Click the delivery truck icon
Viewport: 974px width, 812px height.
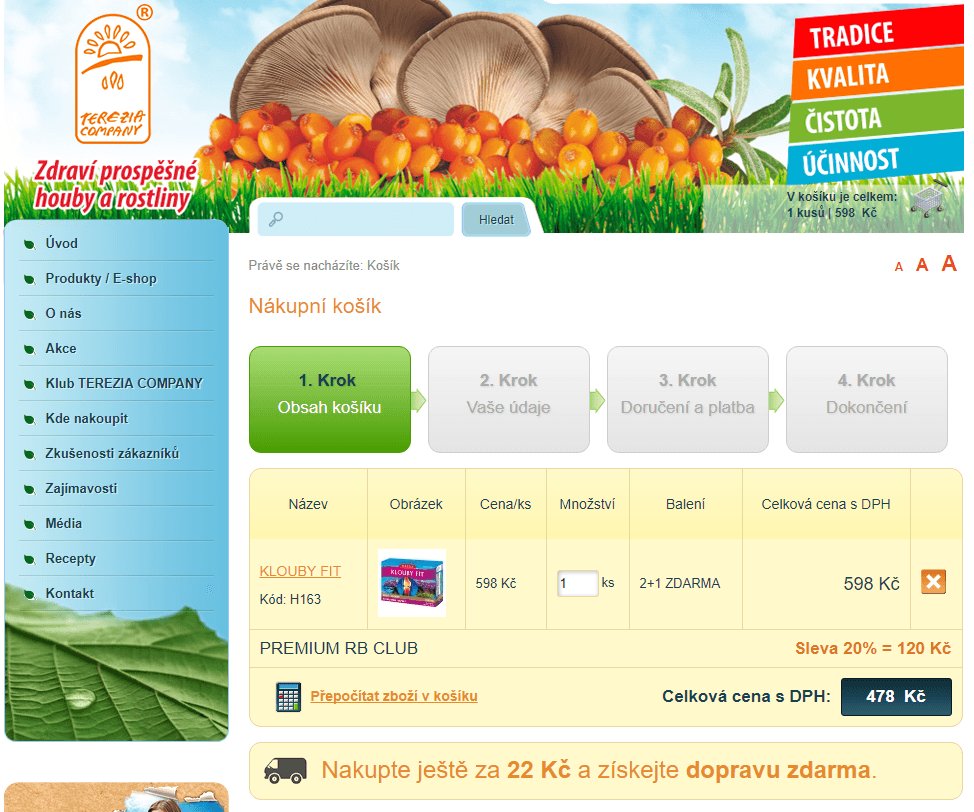pyautogui.click(x=285, y=770)
